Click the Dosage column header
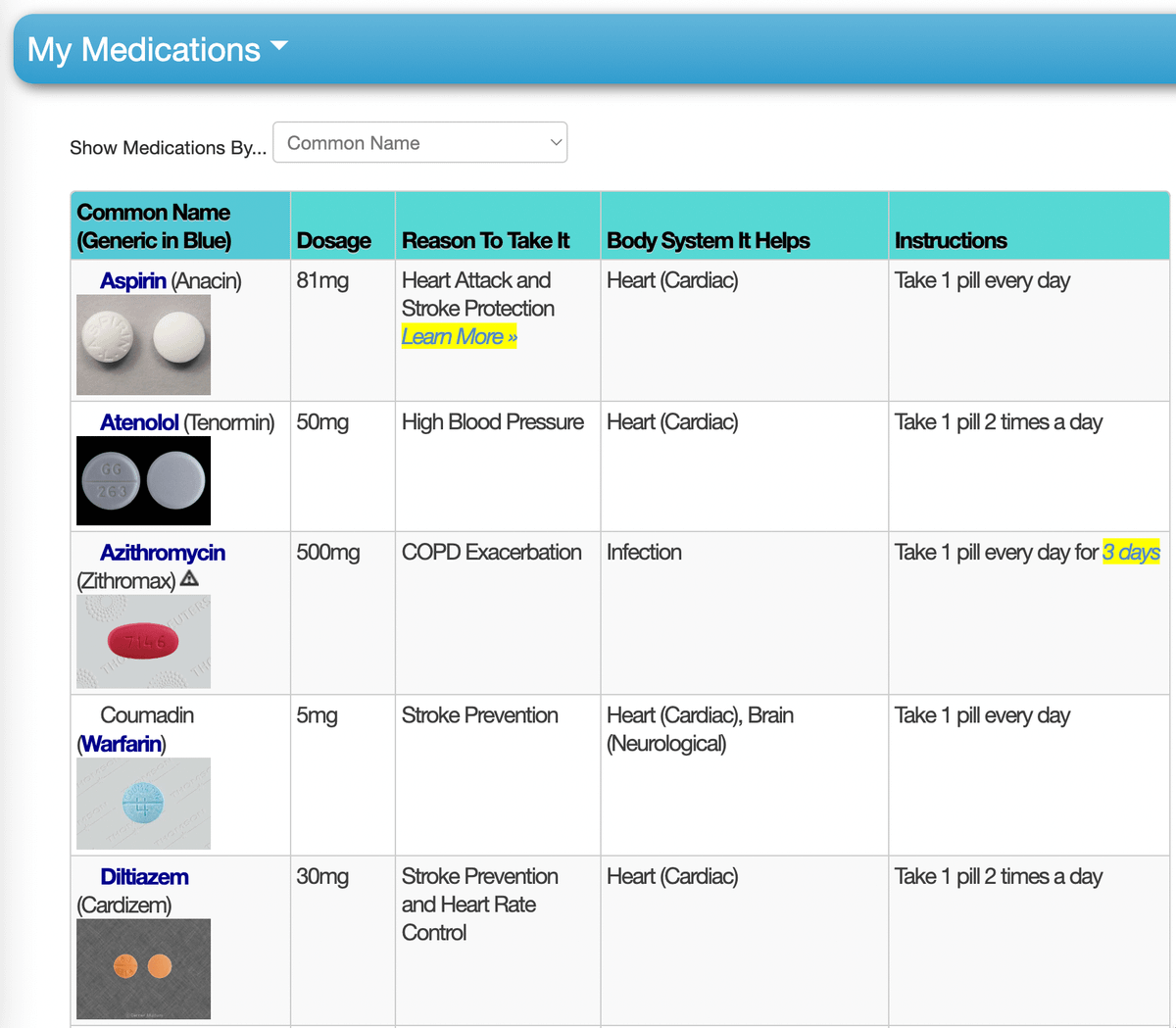Image resolution: width=1176 pixels, height=1028 pixels. coord(334,241)
